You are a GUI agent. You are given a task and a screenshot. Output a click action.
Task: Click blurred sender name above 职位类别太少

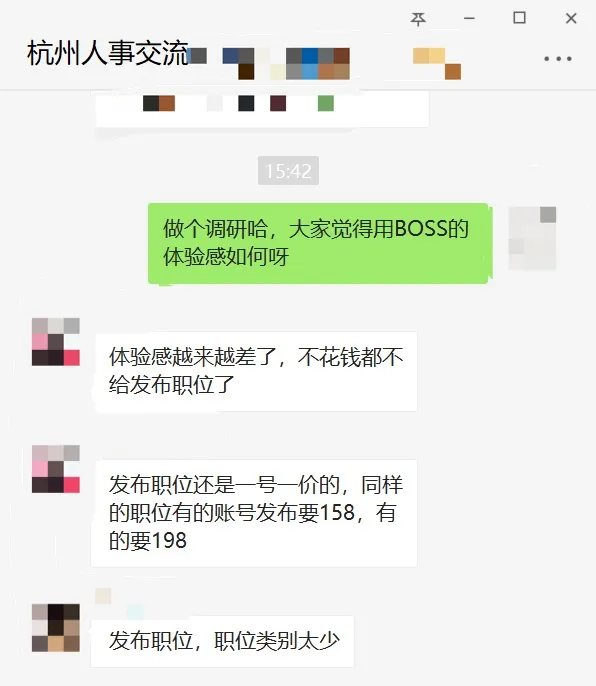click(x=119, y=604)
